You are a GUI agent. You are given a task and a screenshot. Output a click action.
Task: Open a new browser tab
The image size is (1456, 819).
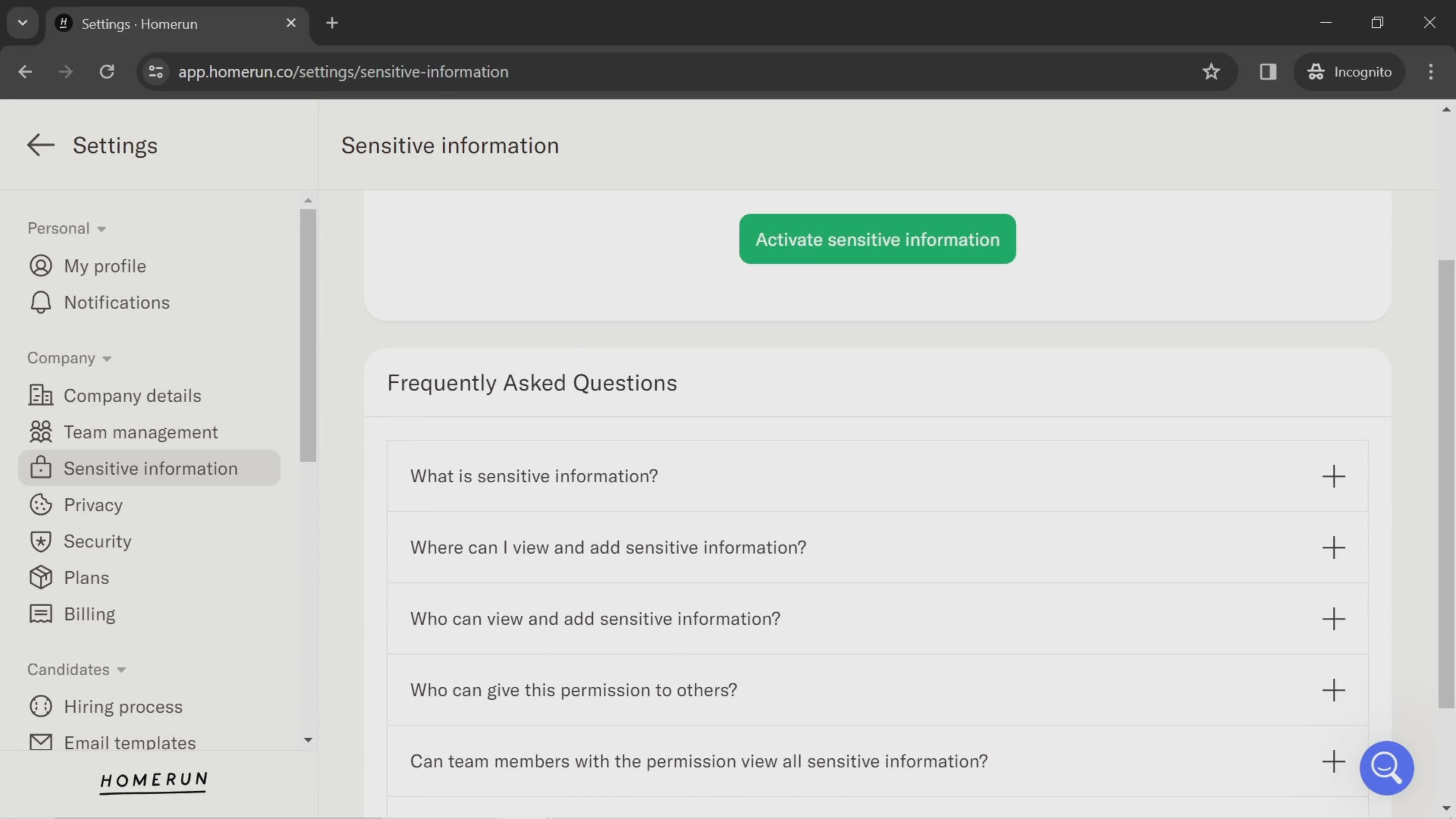pos(333,23)
